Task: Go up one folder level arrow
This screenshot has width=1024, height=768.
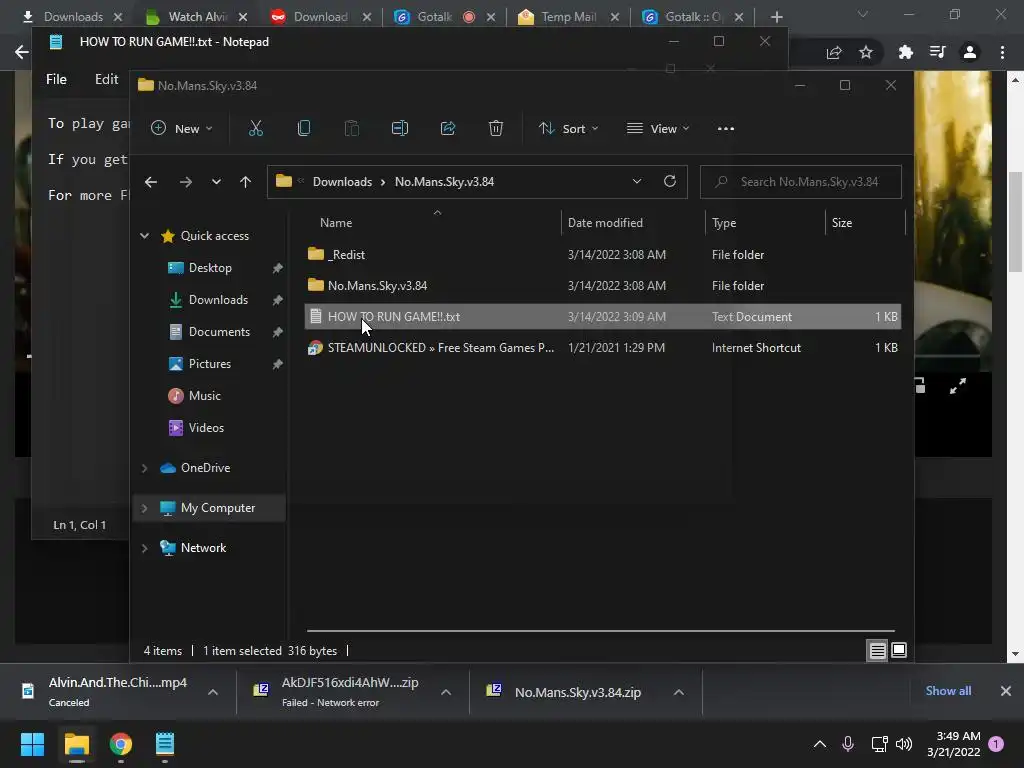Action: point(245,182)
